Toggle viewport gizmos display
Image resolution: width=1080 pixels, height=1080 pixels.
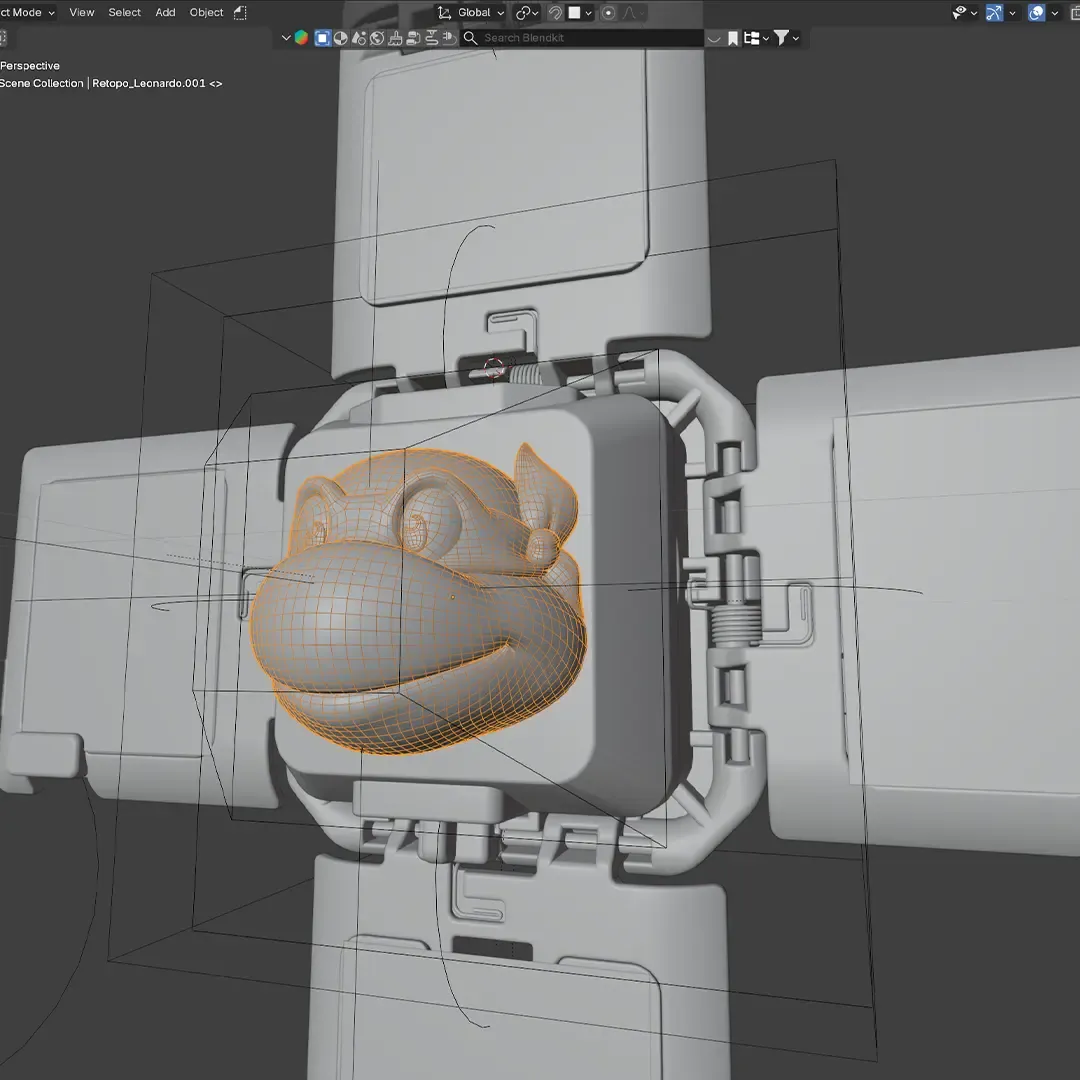(x=994, y=12)
